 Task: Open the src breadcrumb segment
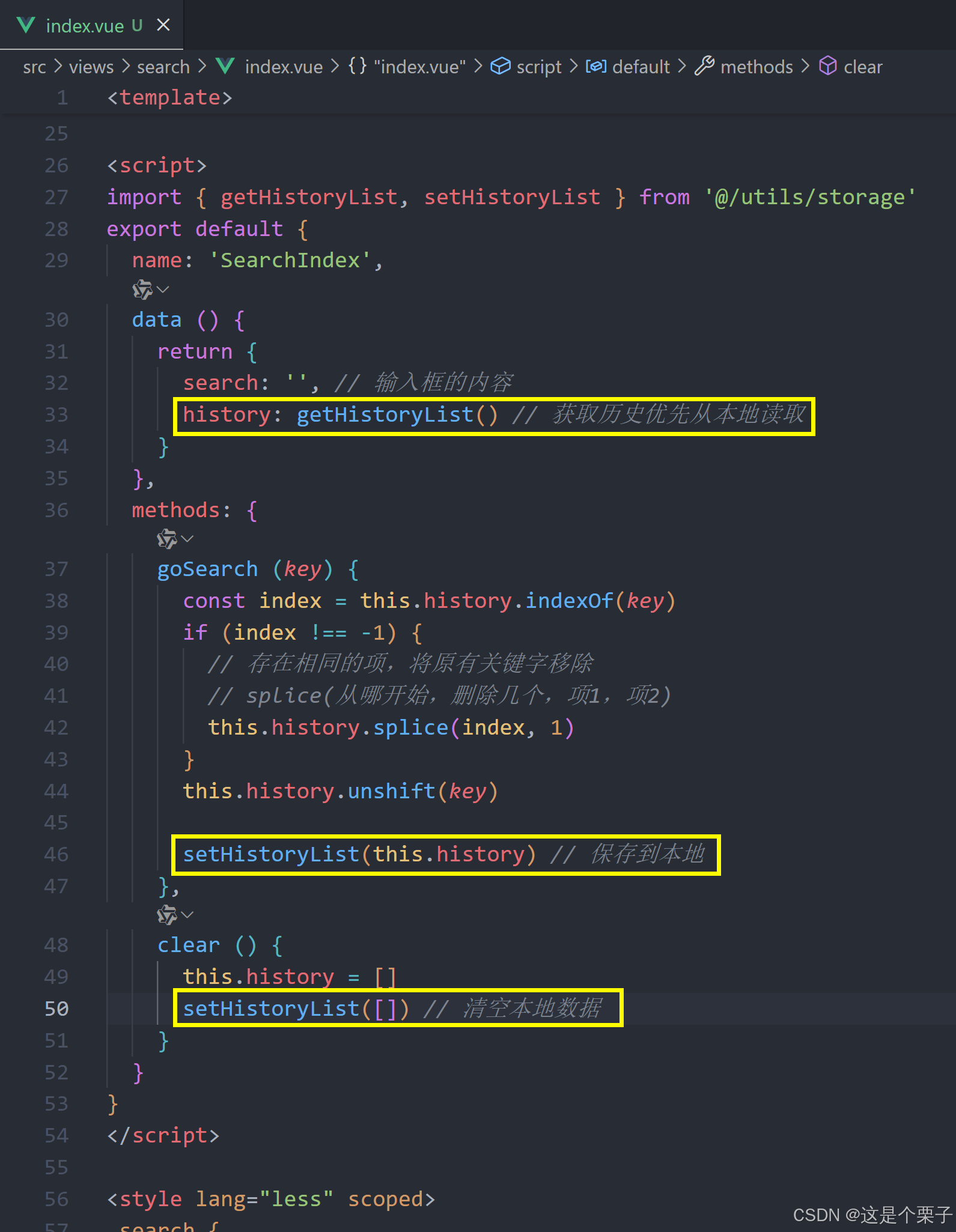(34, 67)
